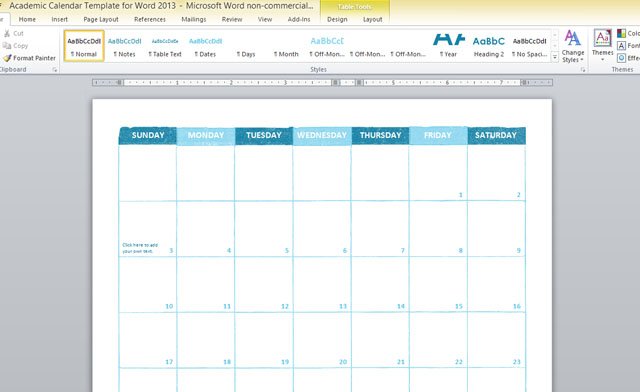The width and height of the screenshot is (640, 392).
Task: Apply the Year style
Action: [448, 46]
